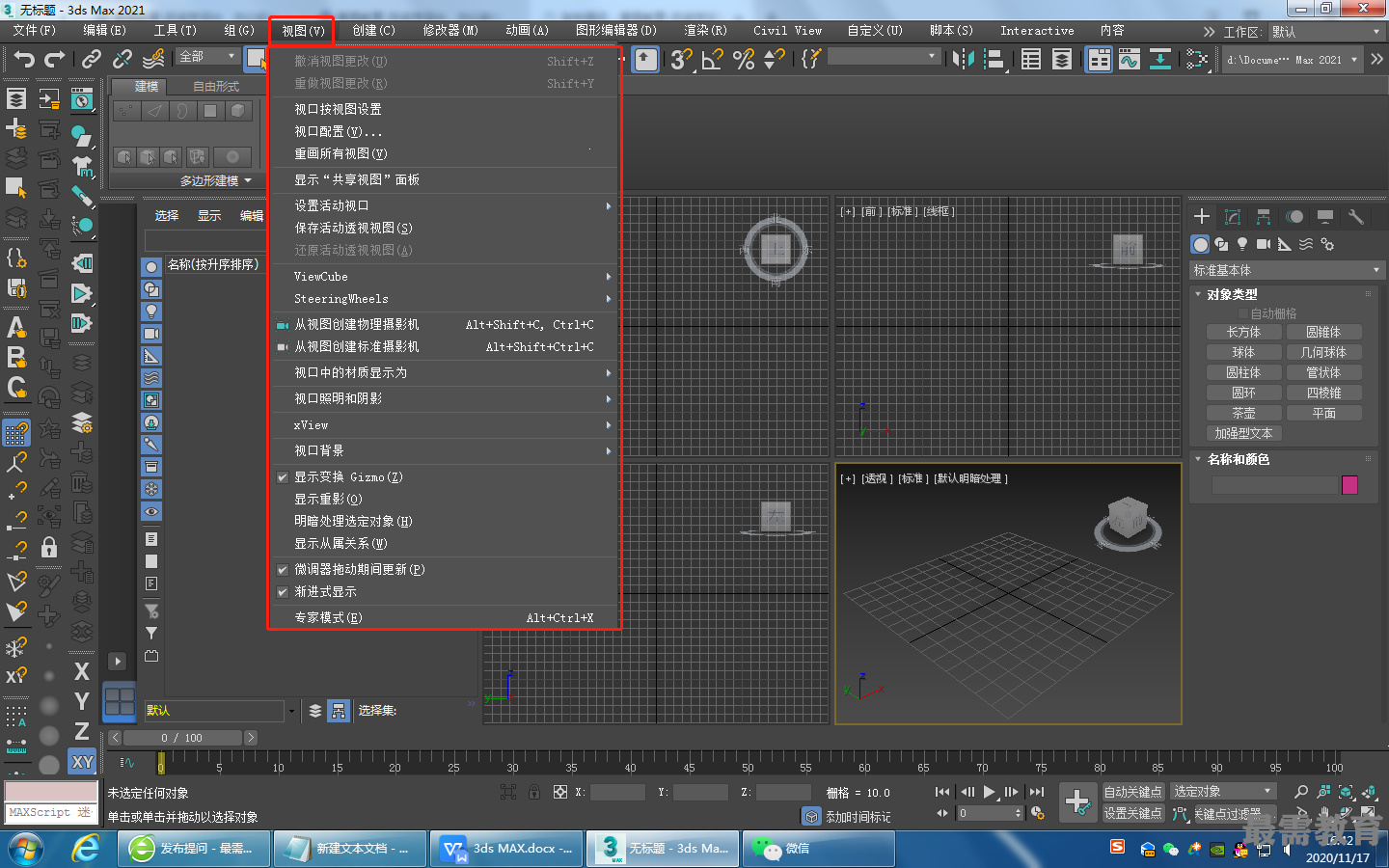Expand the 设置活动视口 submenu
Image resolution: width=1389 pixels, height=868 pixels.
click(444, 205)
